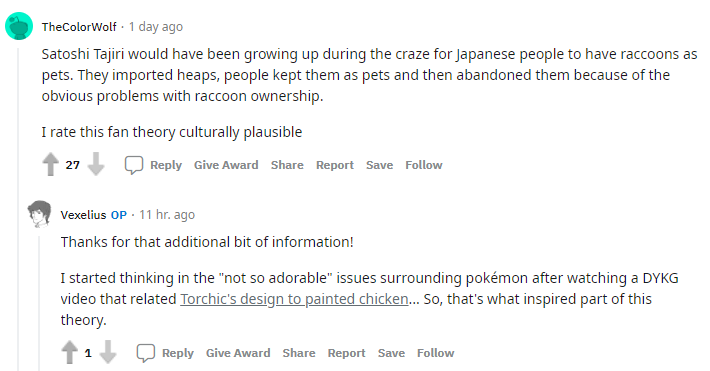Image resolution: width=710 pixels, height=371 pixels.
Task: Open TheColorWolf's avatar profile
Action: [x=19, y=26]
